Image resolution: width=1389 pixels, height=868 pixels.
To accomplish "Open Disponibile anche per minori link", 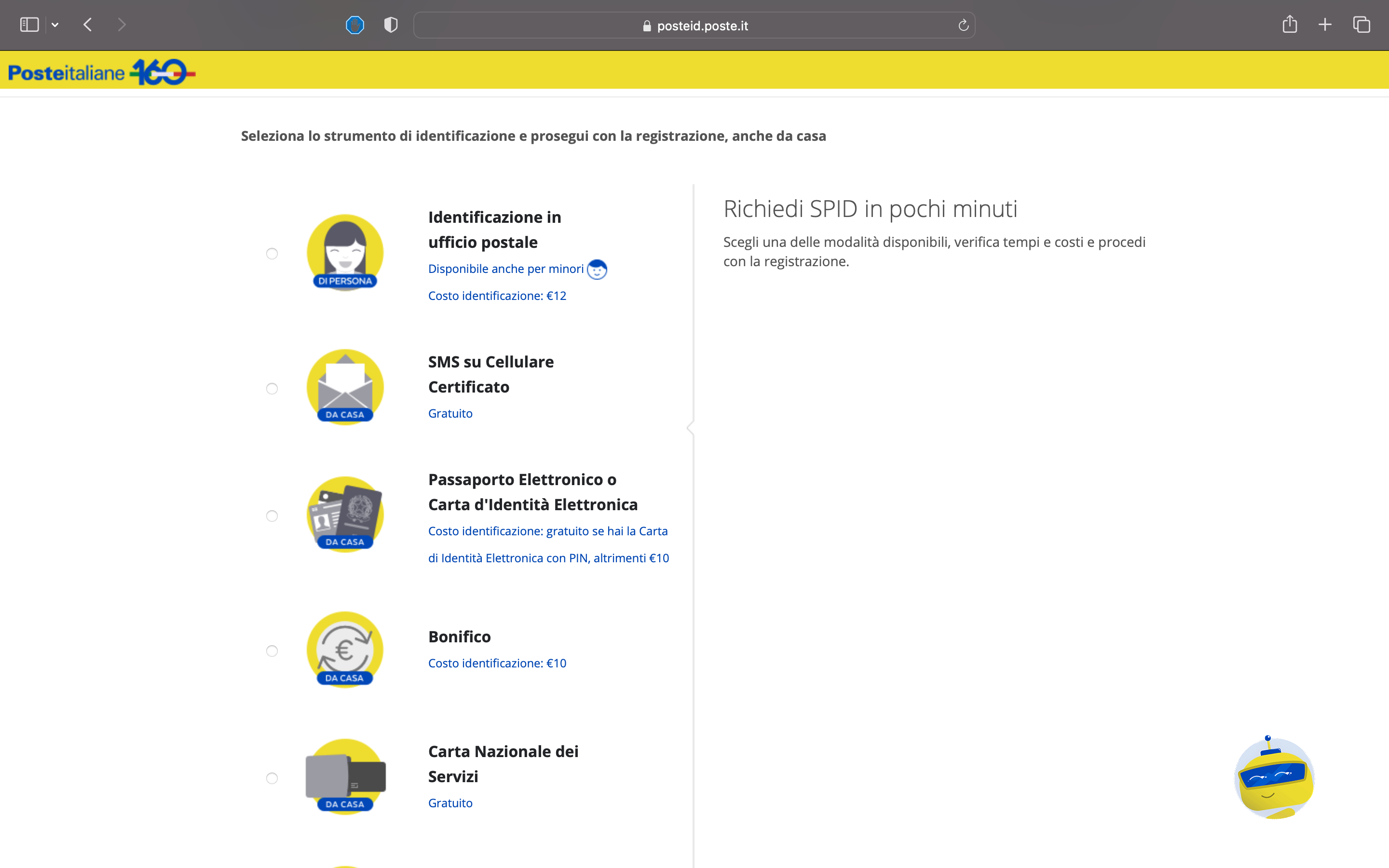I will click(505, 268).
